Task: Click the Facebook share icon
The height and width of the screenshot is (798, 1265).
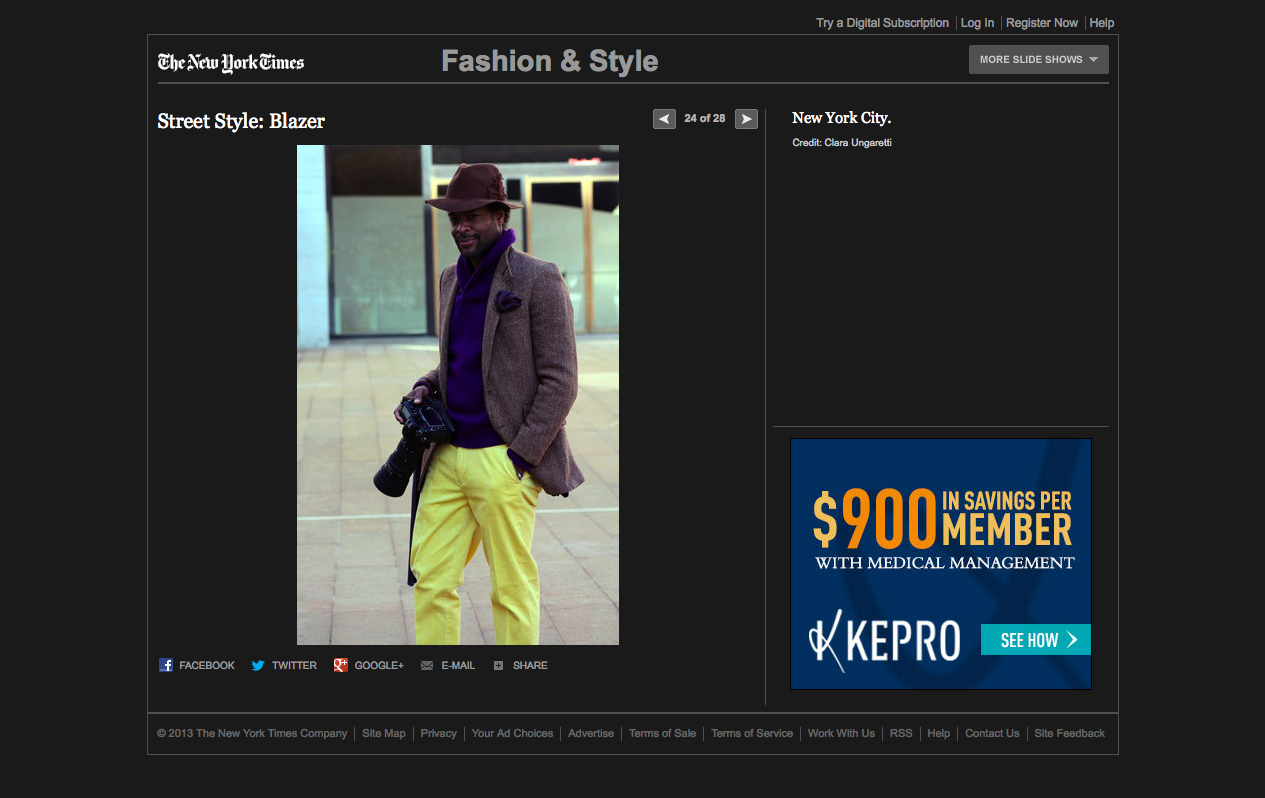Action: [x=166, y=665]
